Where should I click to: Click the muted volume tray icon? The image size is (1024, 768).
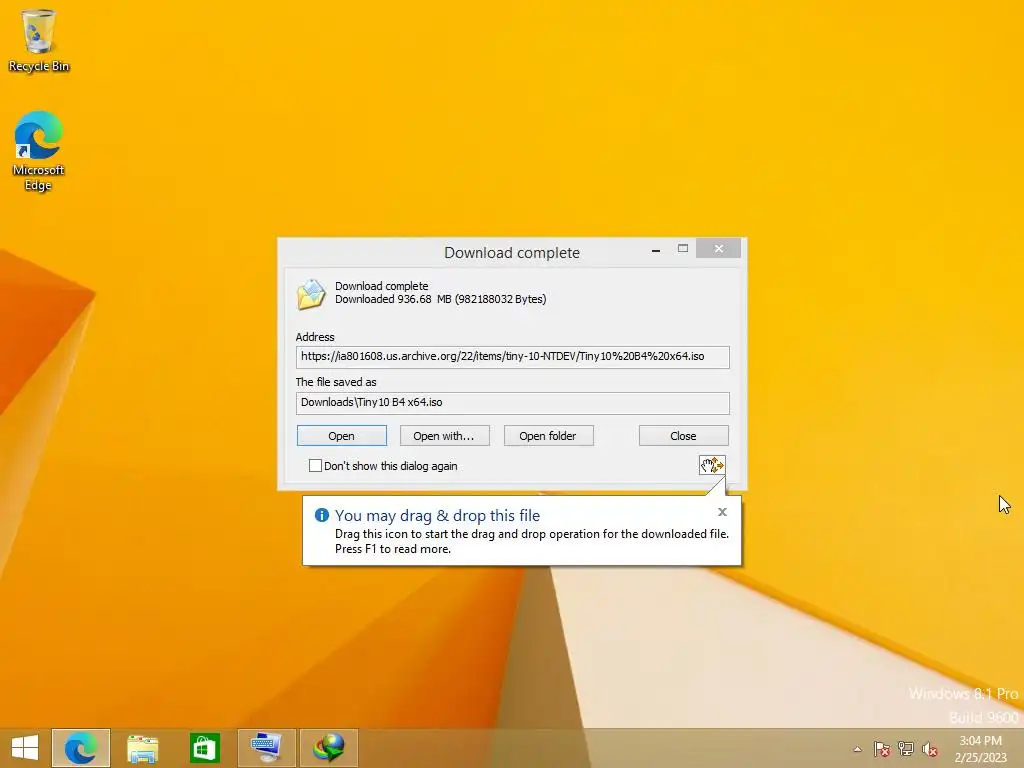tap(930, 749)
